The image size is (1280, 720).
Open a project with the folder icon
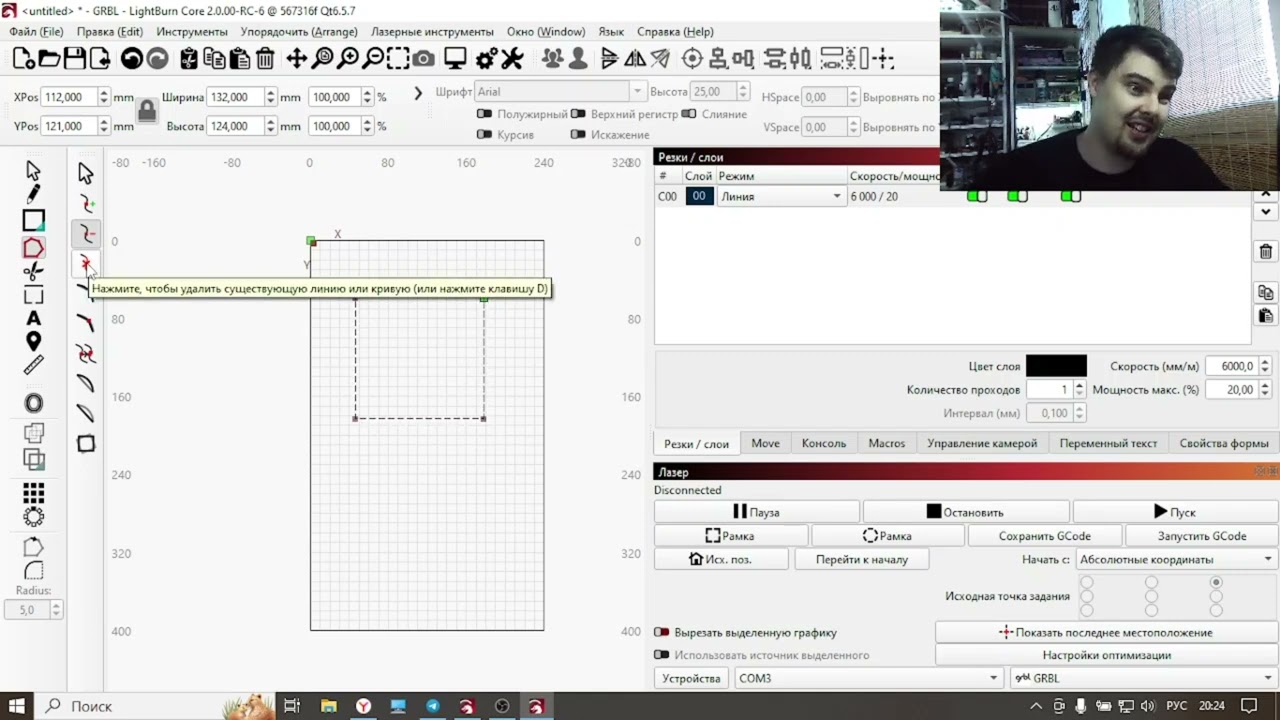click(x=48, y=59)
